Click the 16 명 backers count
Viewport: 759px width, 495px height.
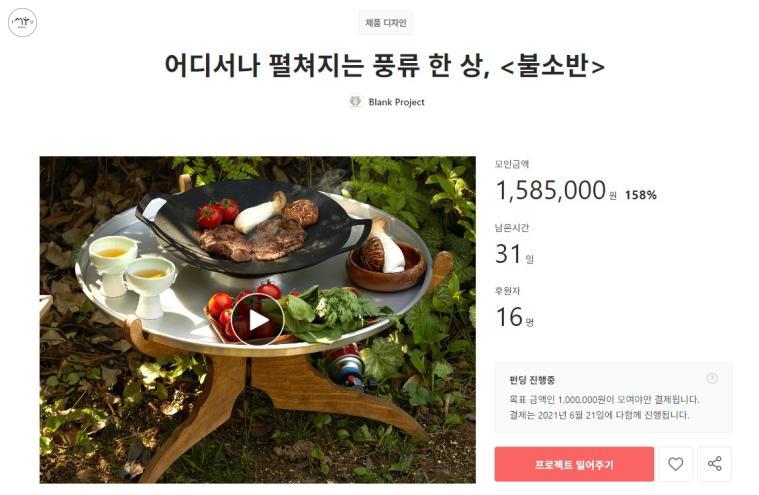coord(515,317)
